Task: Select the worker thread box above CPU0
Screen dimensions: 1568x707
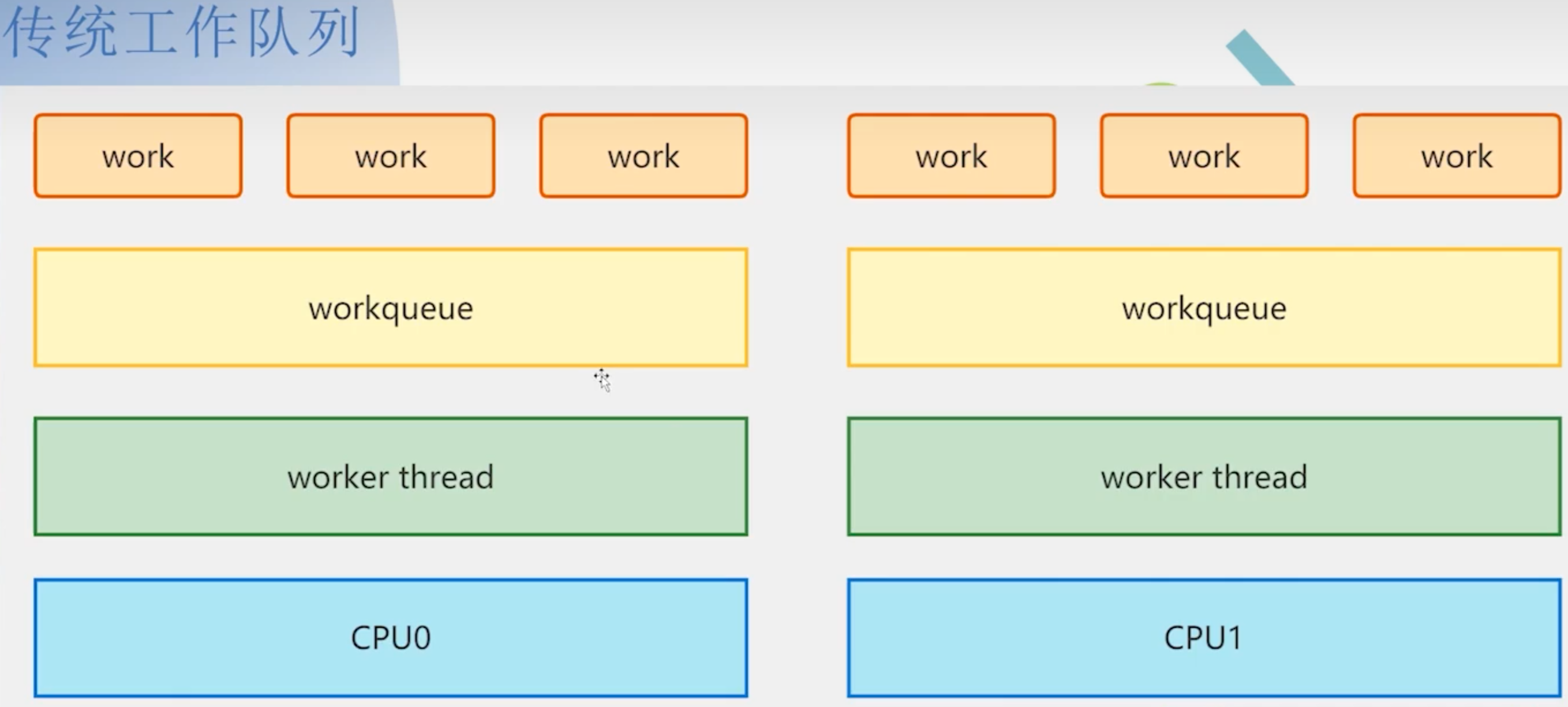Action: (391, 476)
